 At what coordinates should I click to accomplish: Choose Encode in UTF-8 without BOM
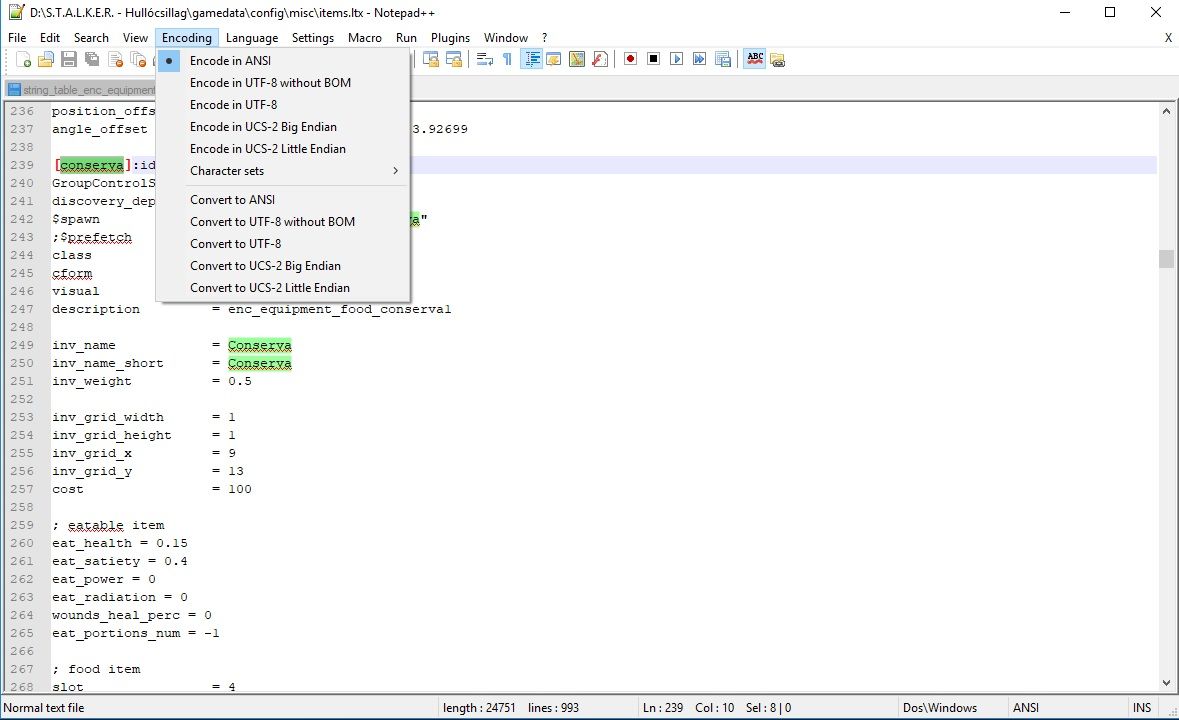coord(283,83)
